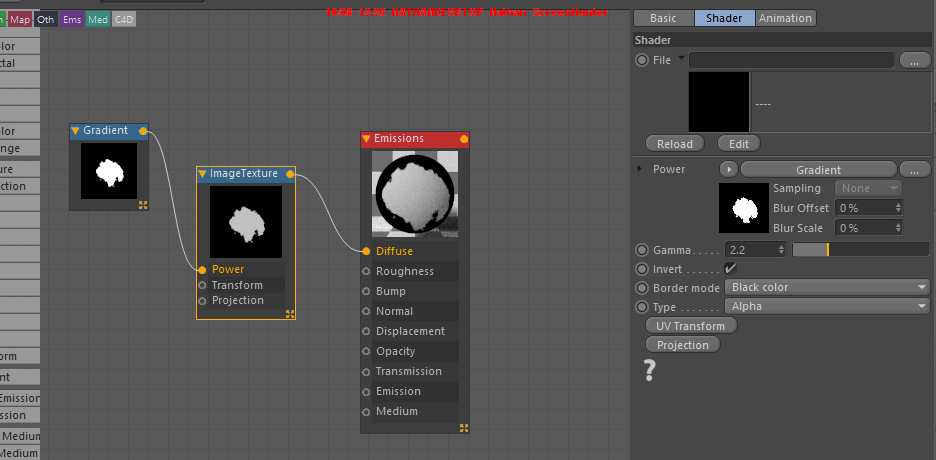Adjust the Blur Scale stepper arrows
Viewport: 936px width, 460px height.
[898, 228]
